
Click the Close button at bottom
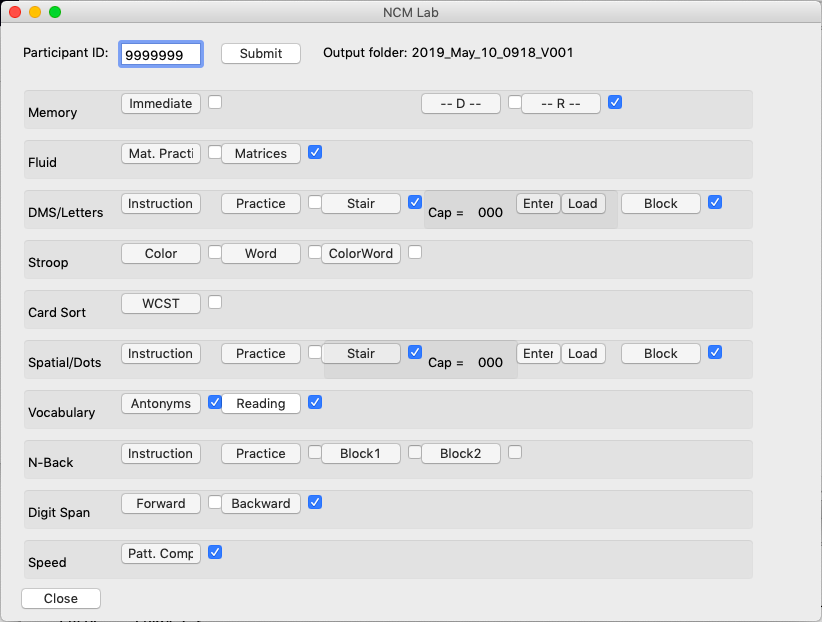61,598
